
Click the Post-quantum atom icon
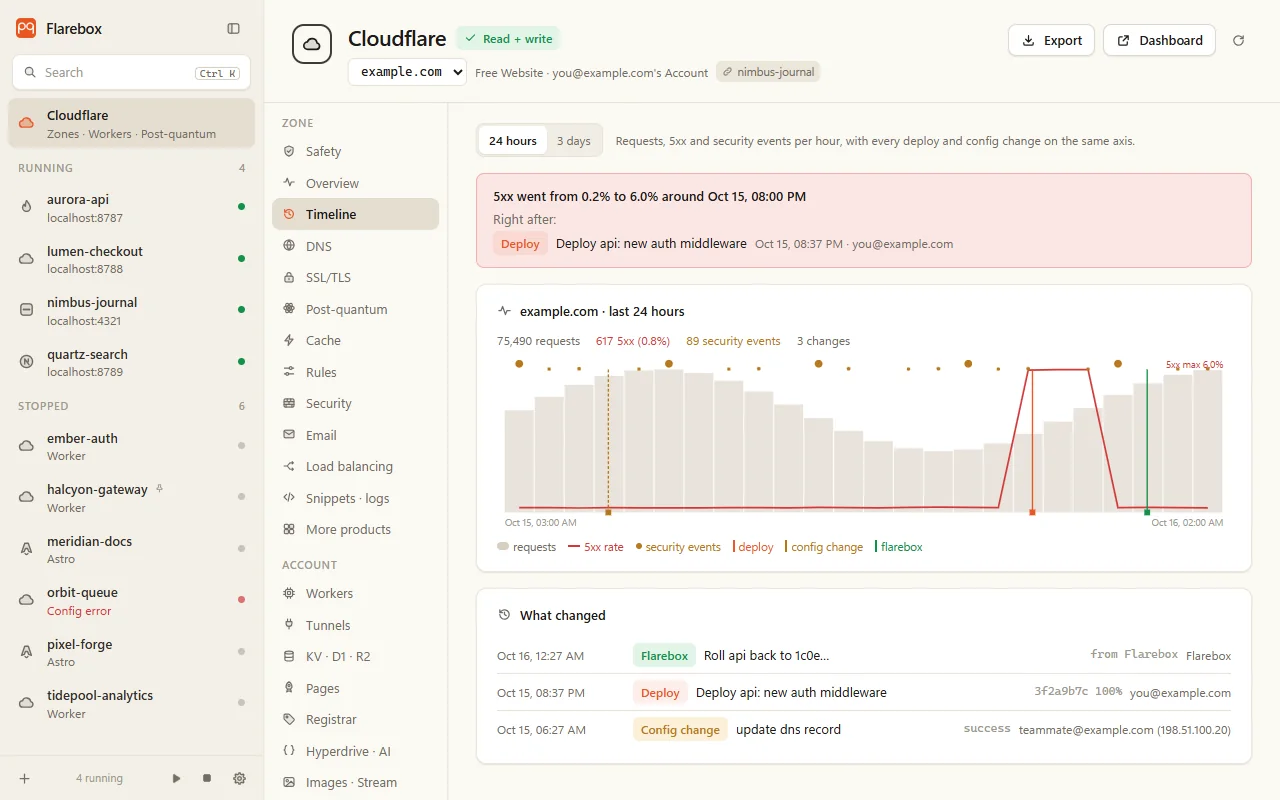(x=289, y=309)
